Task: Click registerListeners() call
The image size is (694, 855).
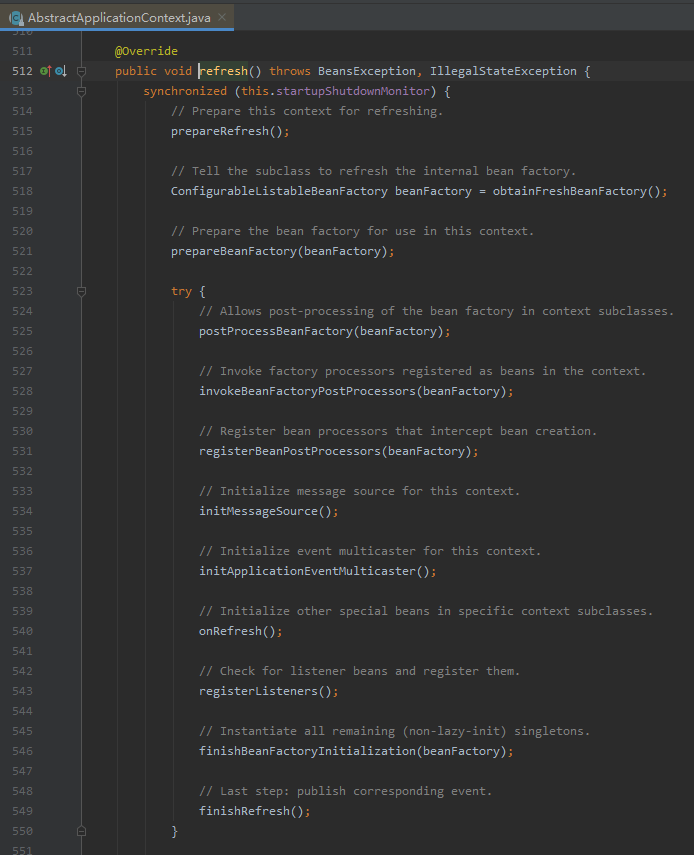Action: click(x=268, y=691)
